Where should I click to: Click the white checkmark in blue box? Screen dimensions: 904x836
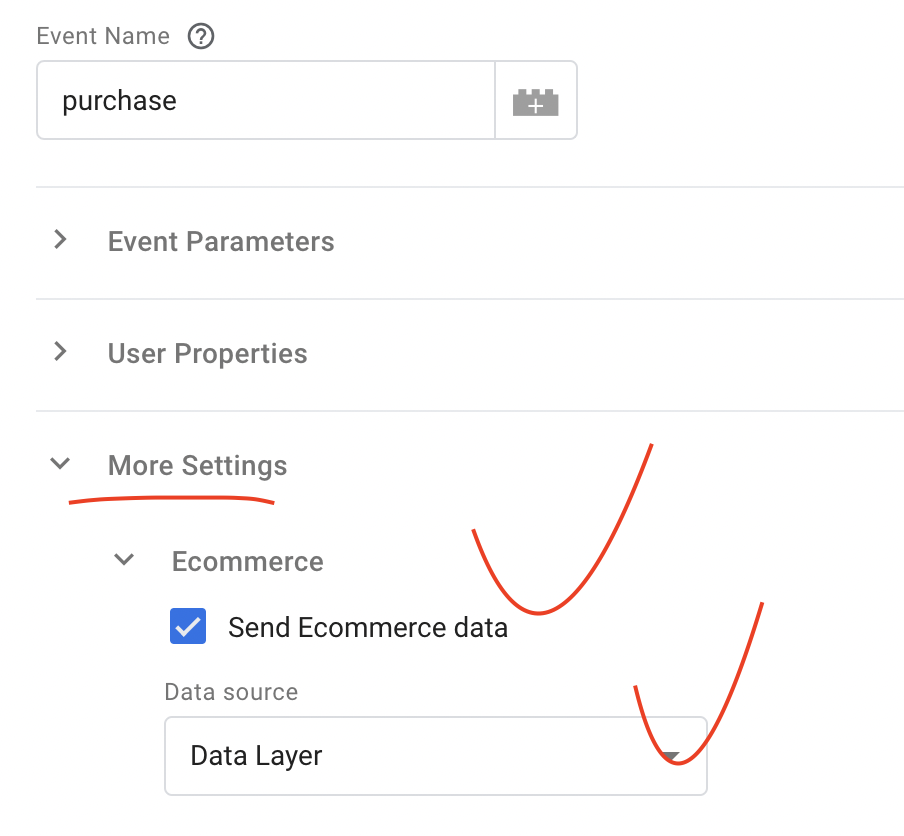coord(188,627)
